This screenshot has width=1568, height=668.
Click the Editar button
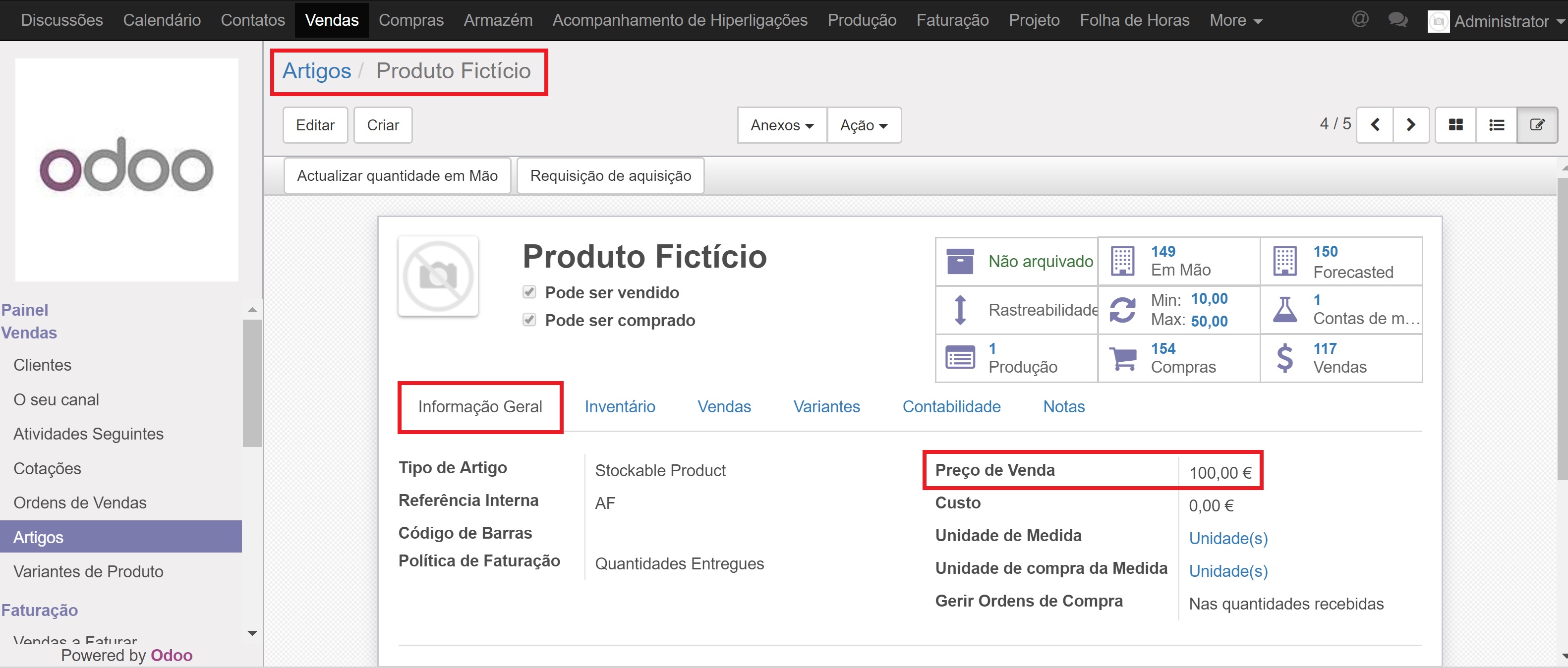coord(315,125)
